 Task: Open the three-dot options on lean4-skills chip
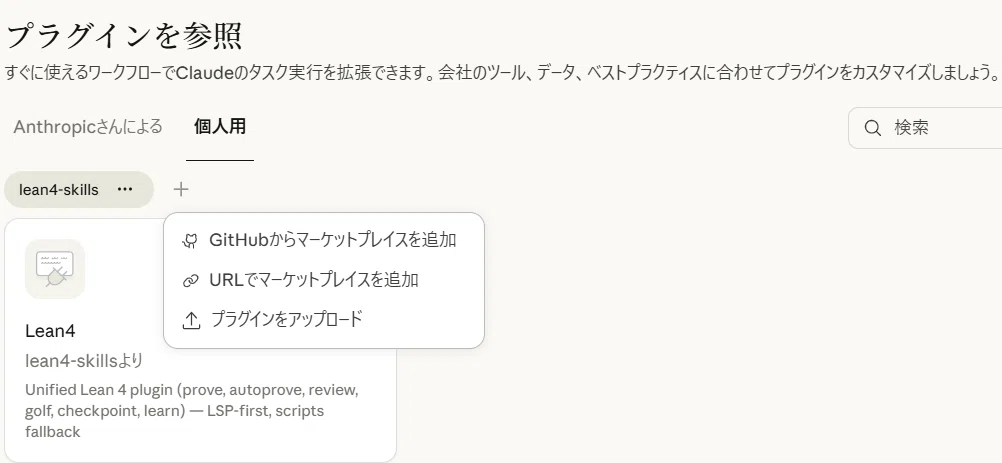[x=125, y=190]
